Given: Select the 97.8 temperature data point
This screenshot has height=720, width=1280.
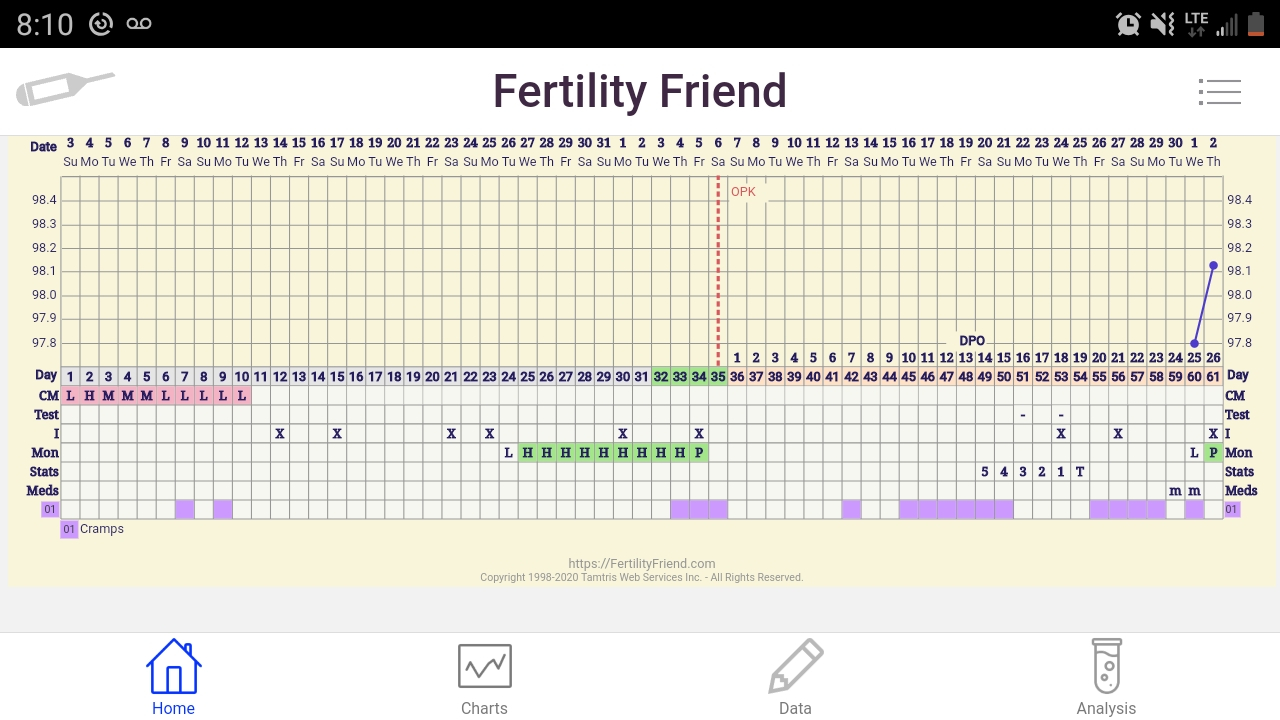Looking at the screenshot, I should [x=1194, y=343].
